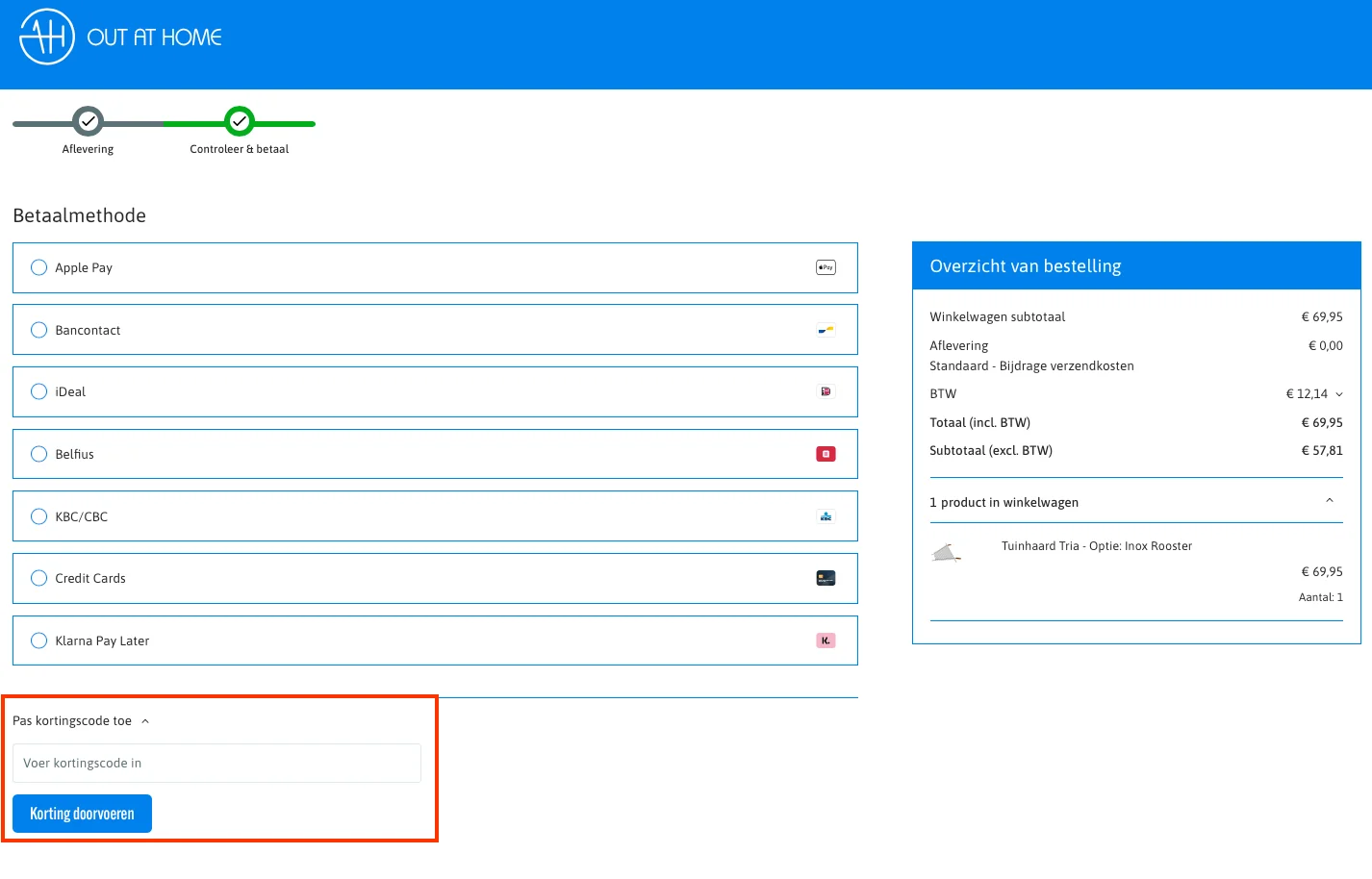Screen dimensions: 1372x879
Task: Click the red Belfius logo icon
Action: pyautogui.click(x=826, y=454)
